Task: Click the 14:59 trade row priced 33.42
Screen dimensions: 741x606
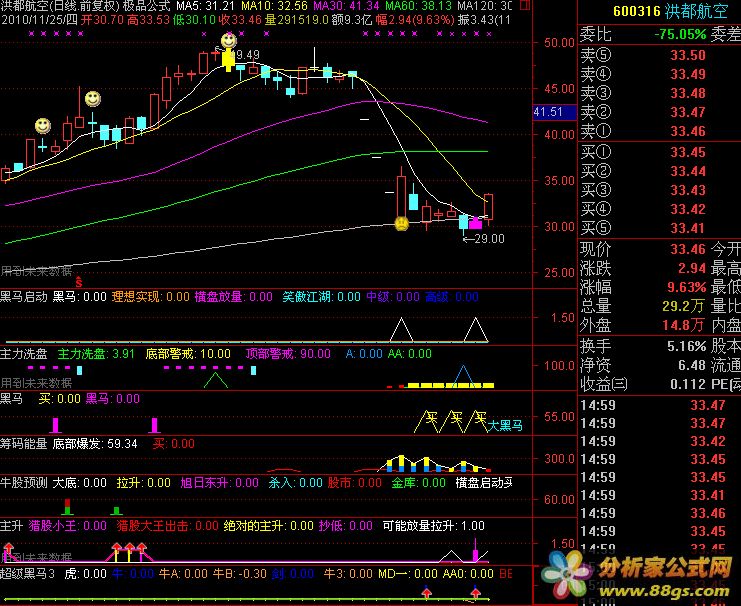Action: [659, 441]
